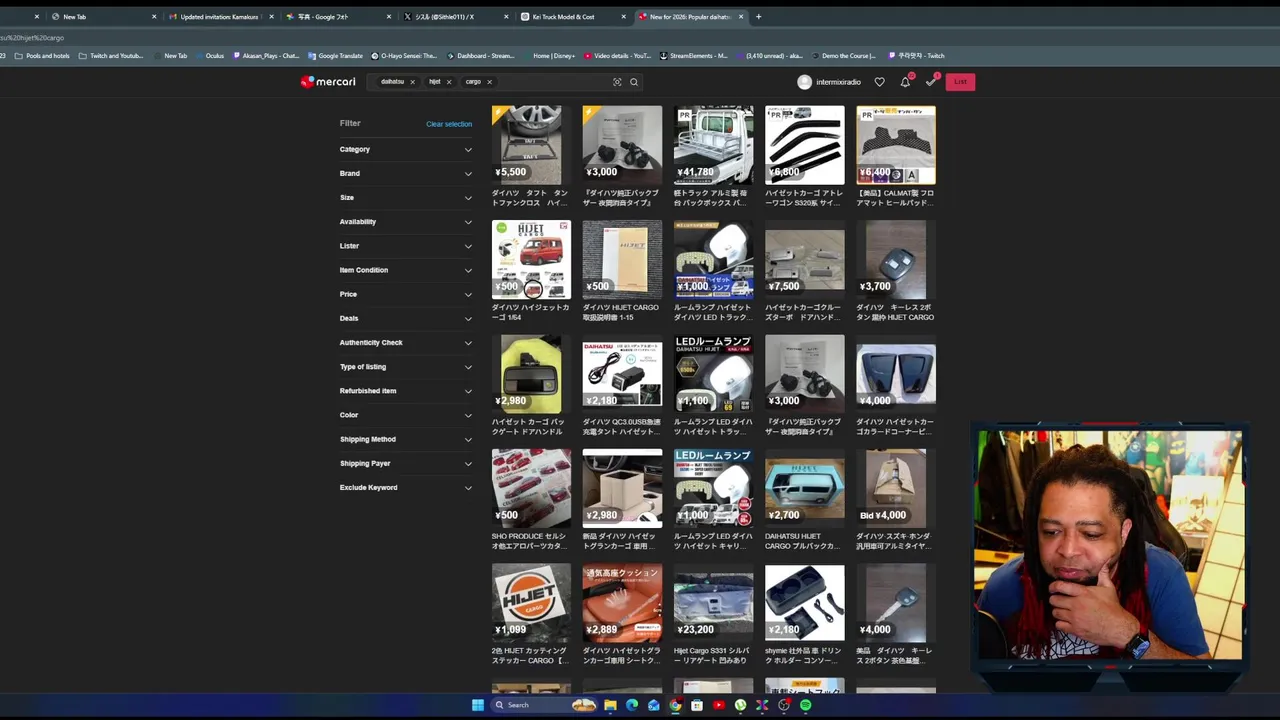Viewport: 1280px width, 720px height.
Task: Remove the cargo search tag
Action: (x=489, y=82)
